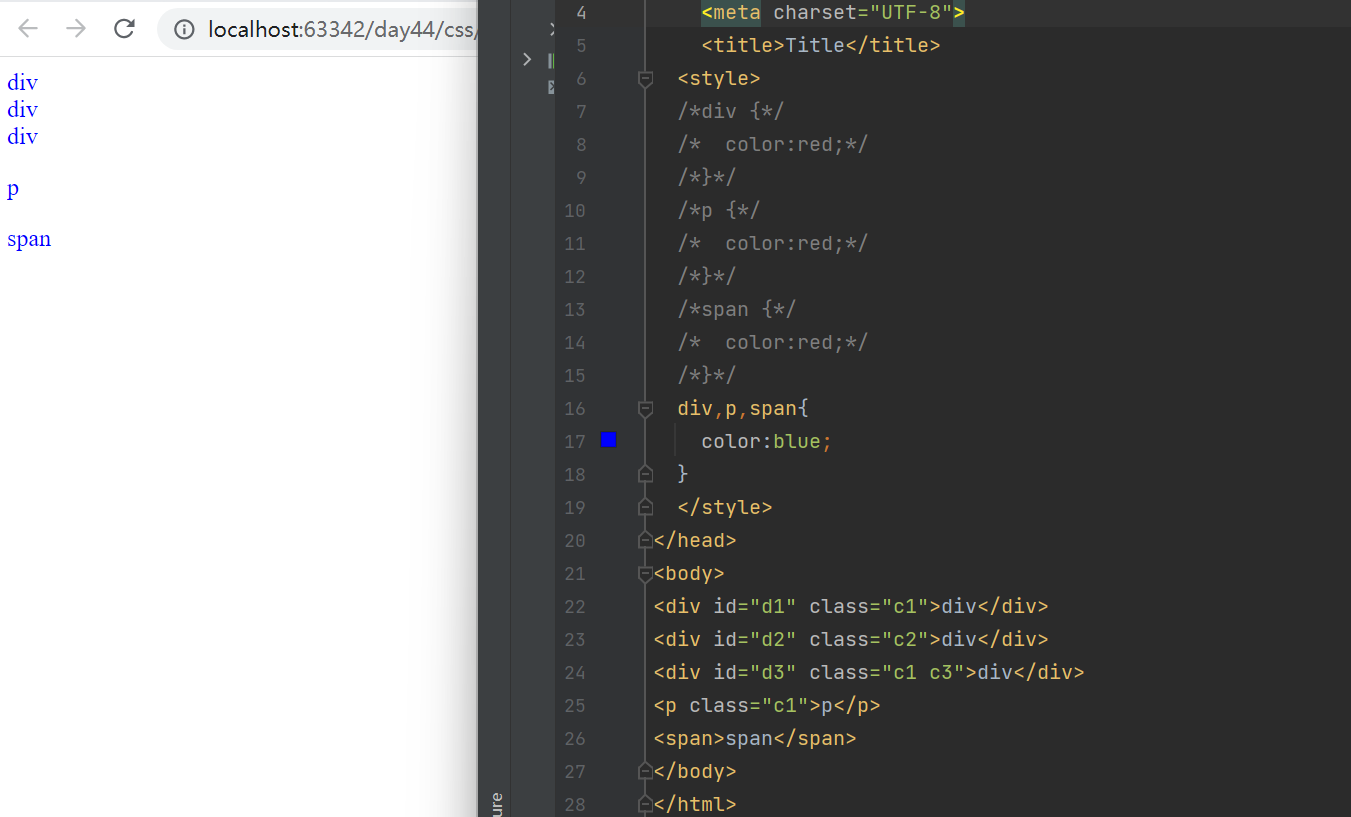Open the blue color picker at line 17

point(608,440)
